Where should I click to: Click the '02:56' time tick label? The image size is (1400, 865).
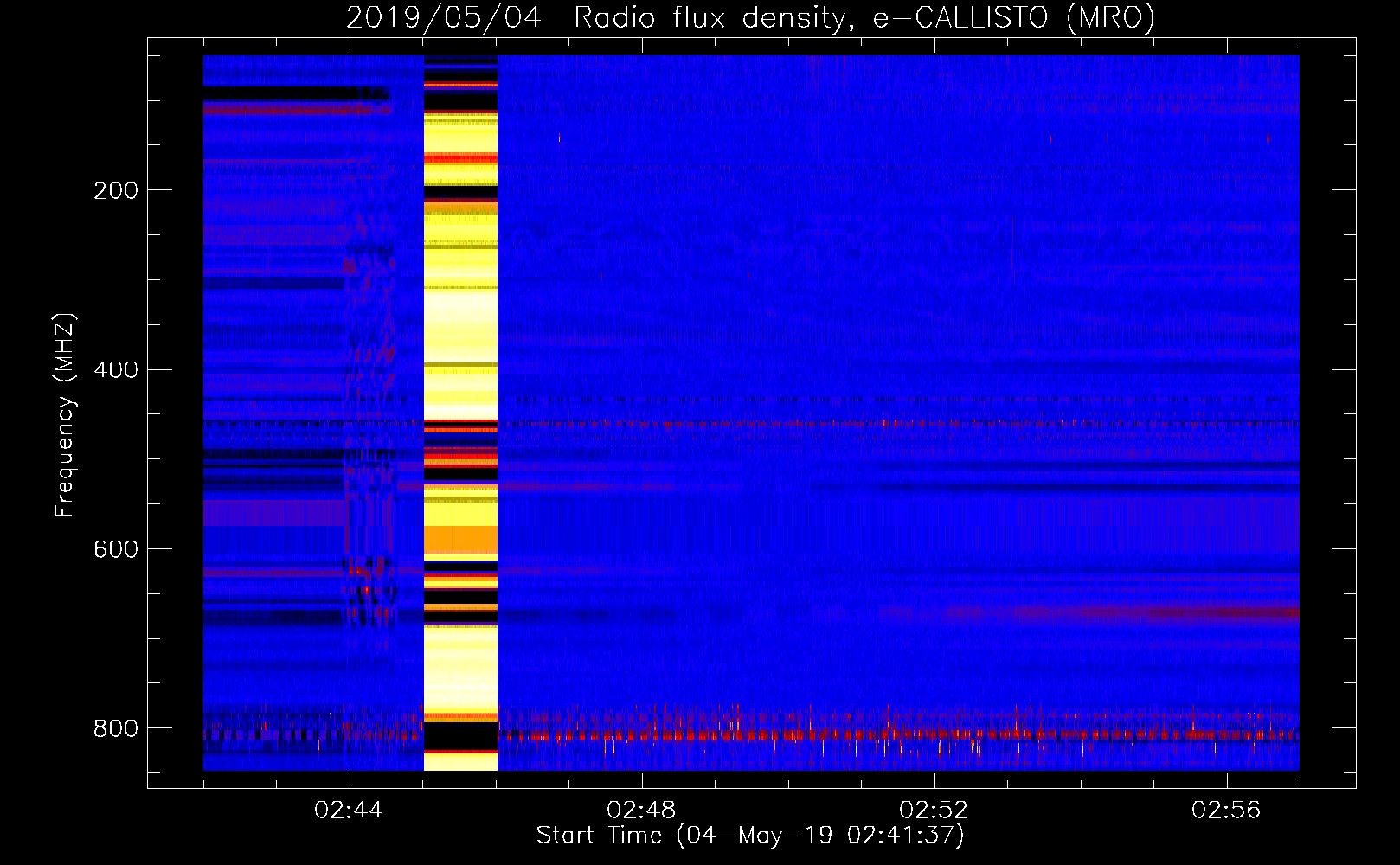tap(1226, 811)
